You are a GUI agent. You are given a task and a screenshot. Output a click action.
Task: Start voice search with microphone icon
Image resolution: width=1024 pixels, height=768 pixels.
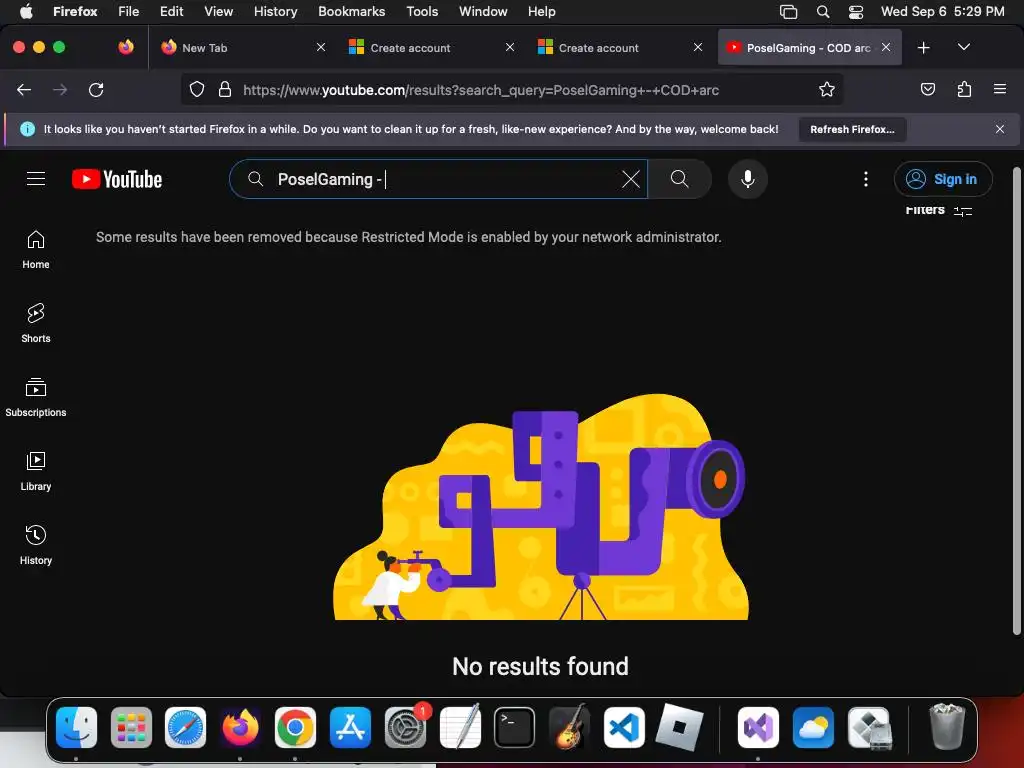748,179
